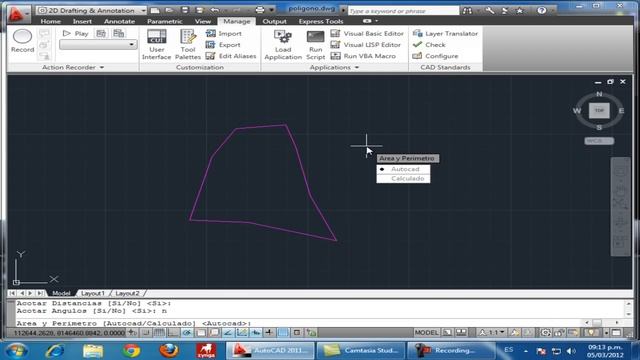Switch to the Parametric ribbon tab
The image size is (640, 360).
tap(164, 21)
